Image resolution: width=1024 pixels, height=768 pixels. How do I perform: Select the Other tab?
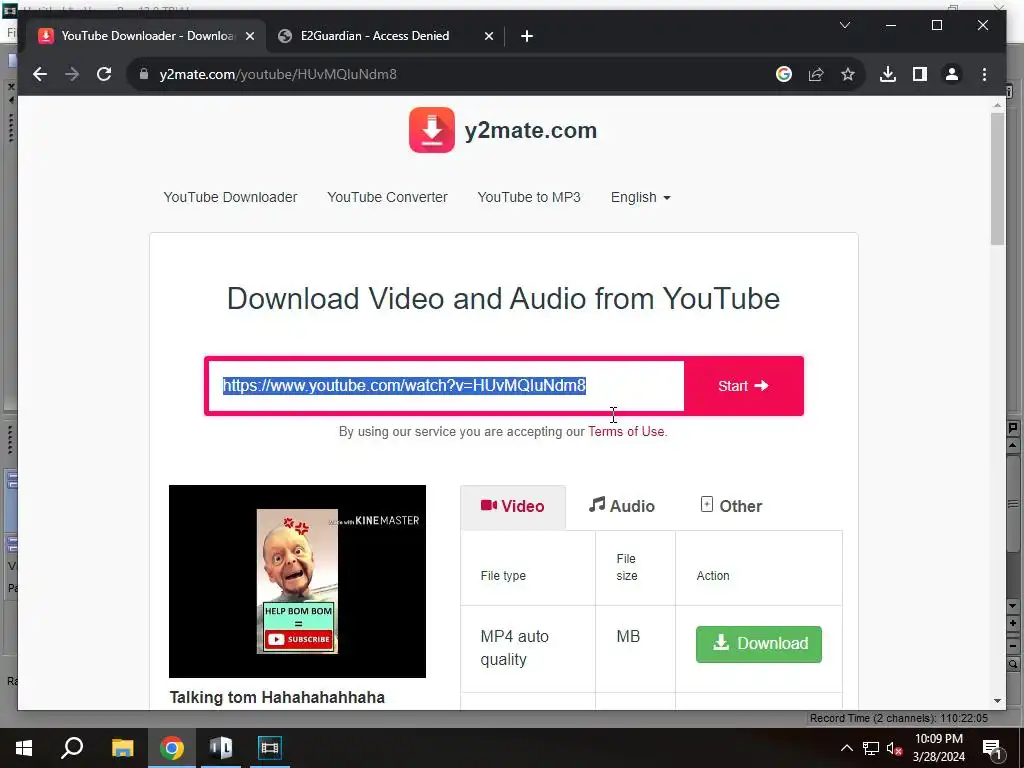(x=731, y=506)
